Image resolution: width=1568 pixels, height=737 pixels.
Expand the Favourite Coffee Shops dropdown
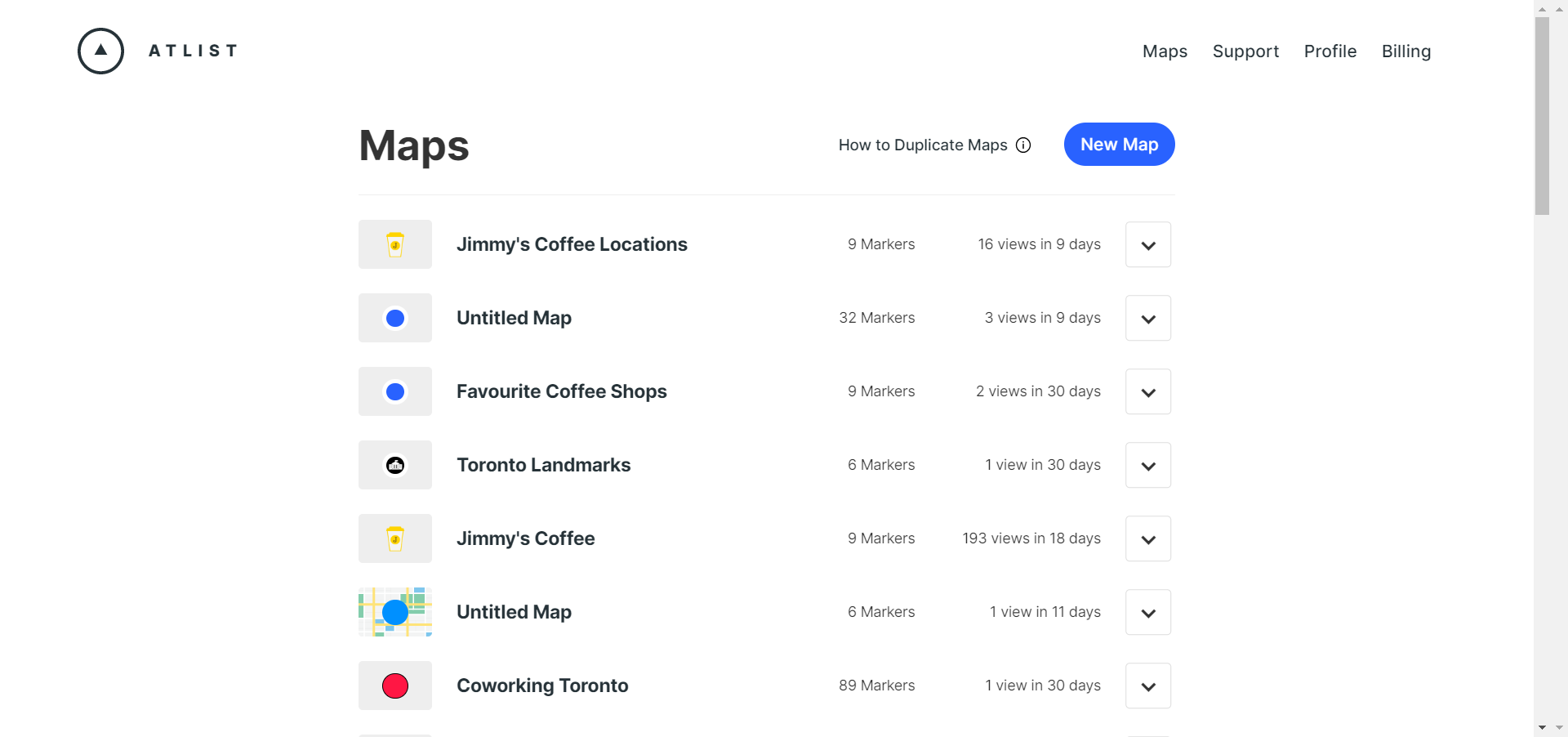[1148, 391]
